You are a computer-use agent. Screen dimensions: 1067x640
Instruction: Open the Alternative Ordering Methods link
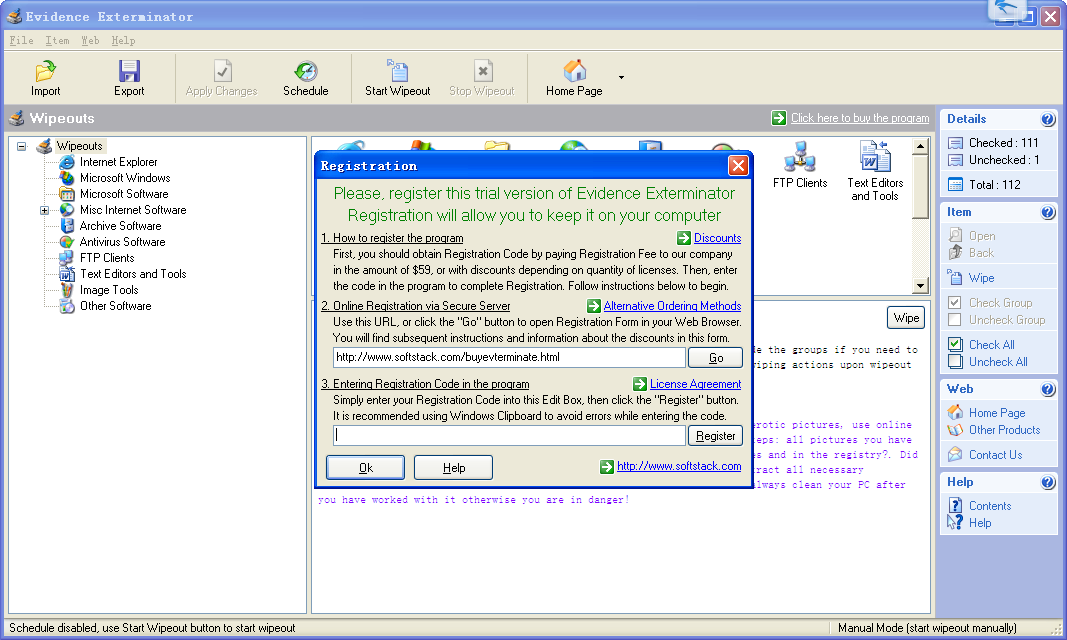(672, 306)
